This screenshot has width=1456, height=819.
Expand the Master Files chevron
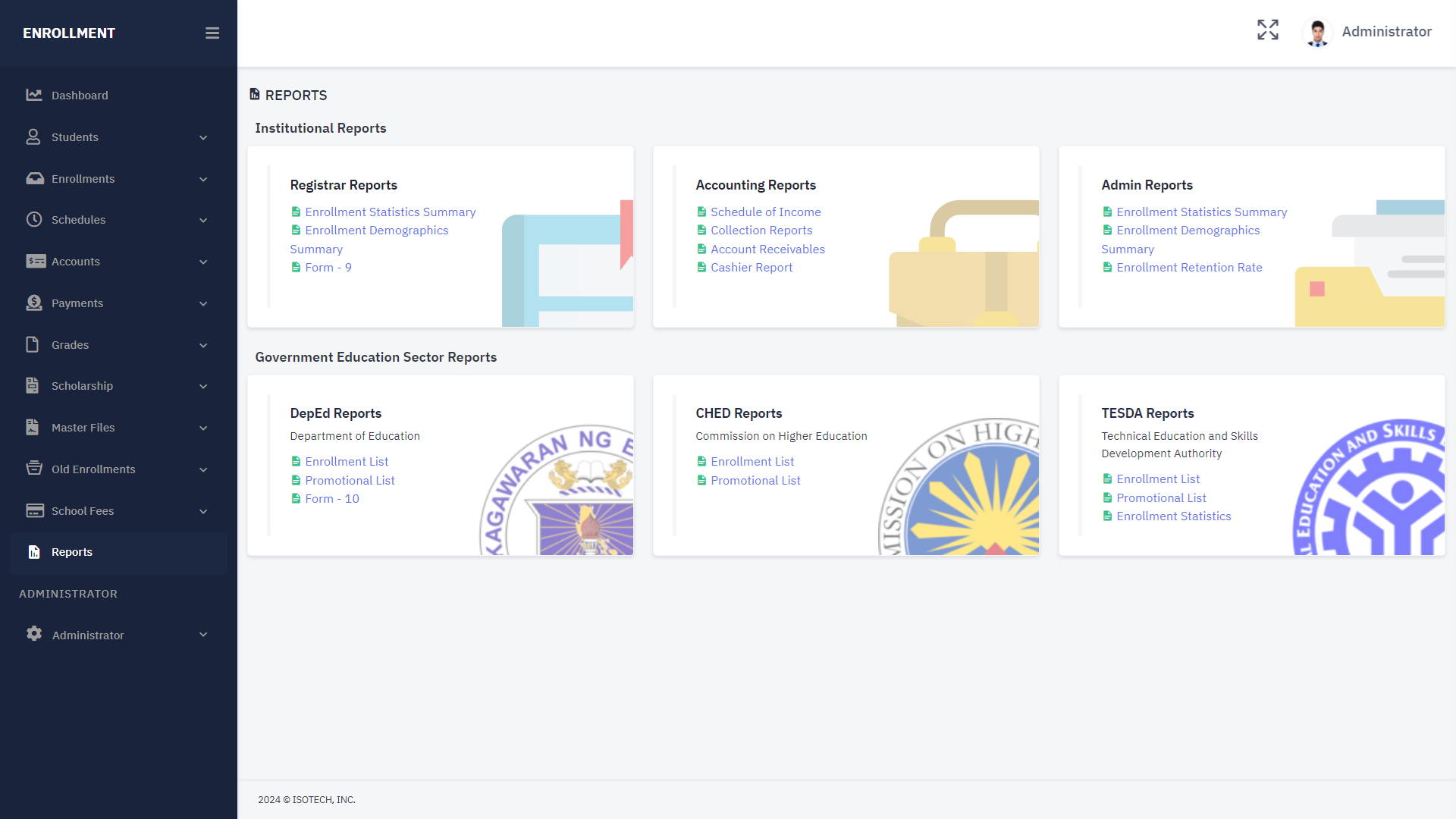pyautogui.click(x=203, y=428)
